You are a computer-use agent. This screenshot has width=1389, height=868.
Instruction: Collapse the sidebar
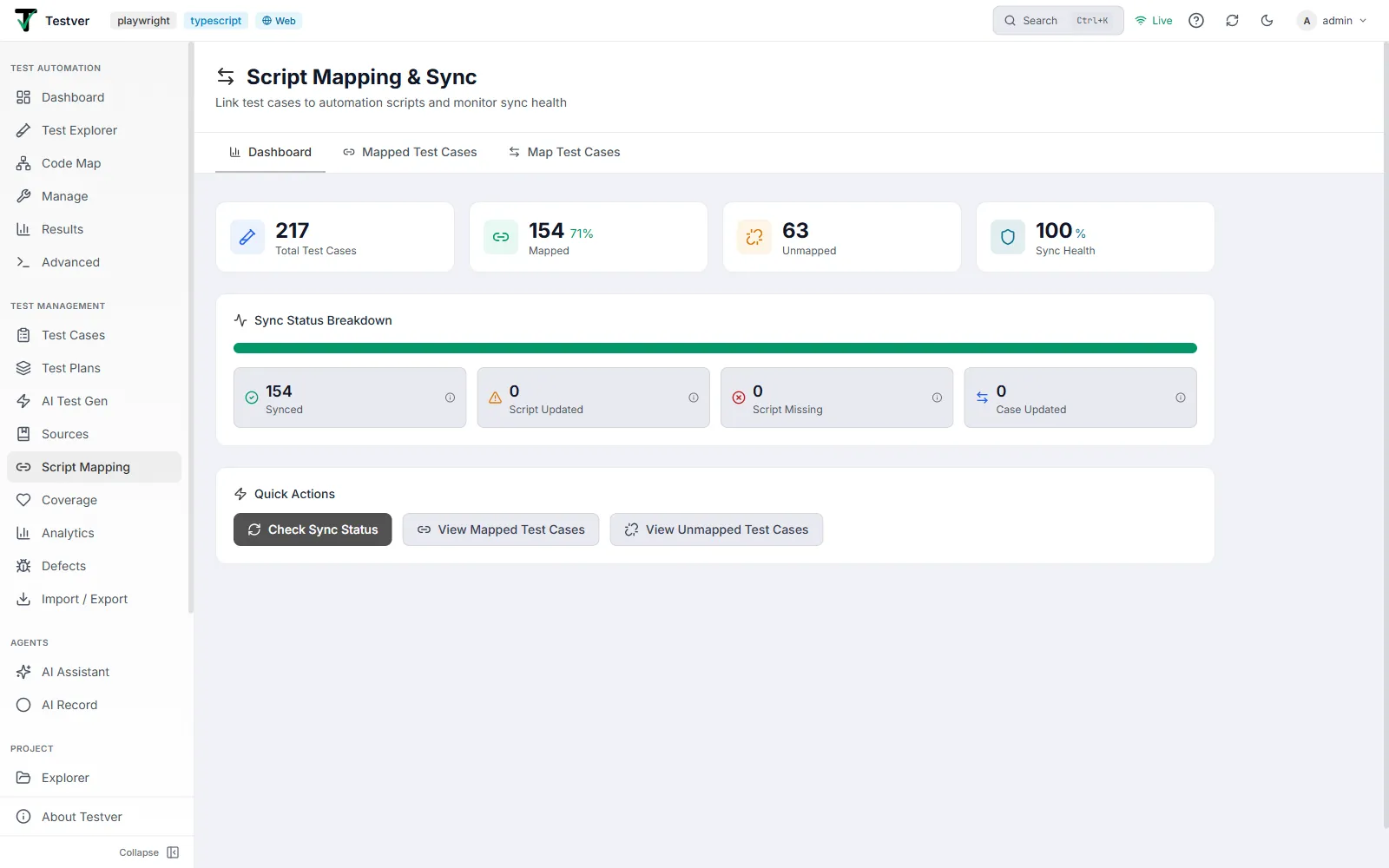click(149, 852)
